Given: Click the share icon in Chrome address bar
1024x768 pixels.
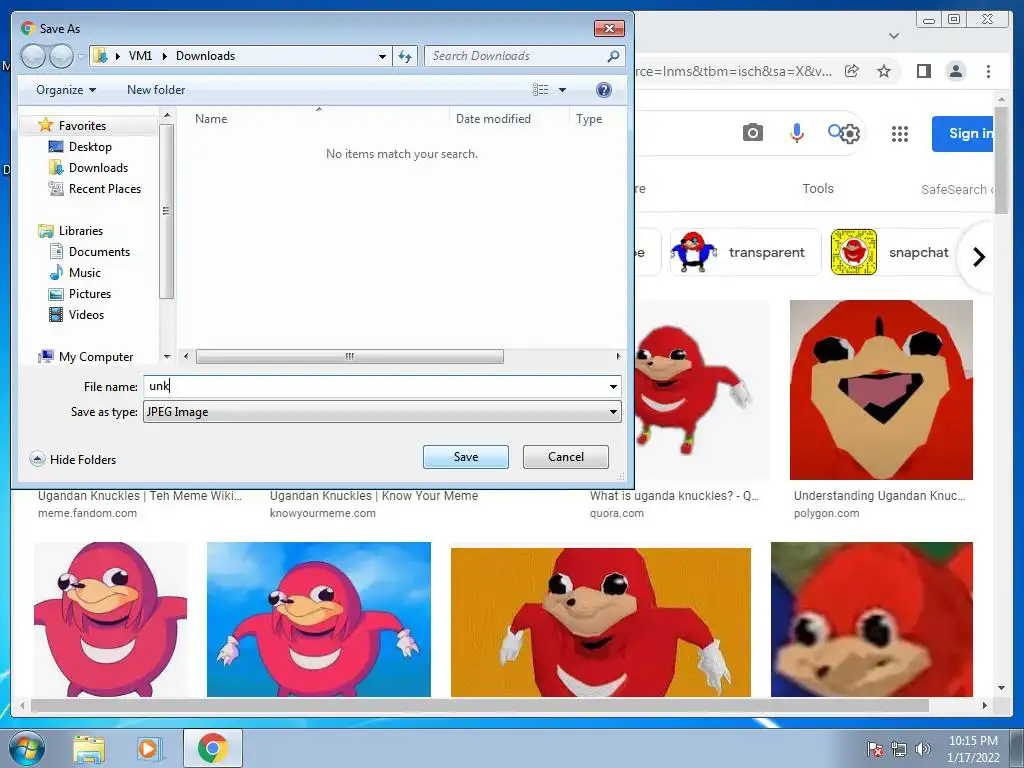Looking at the screenshot, I should coord(852,71).
